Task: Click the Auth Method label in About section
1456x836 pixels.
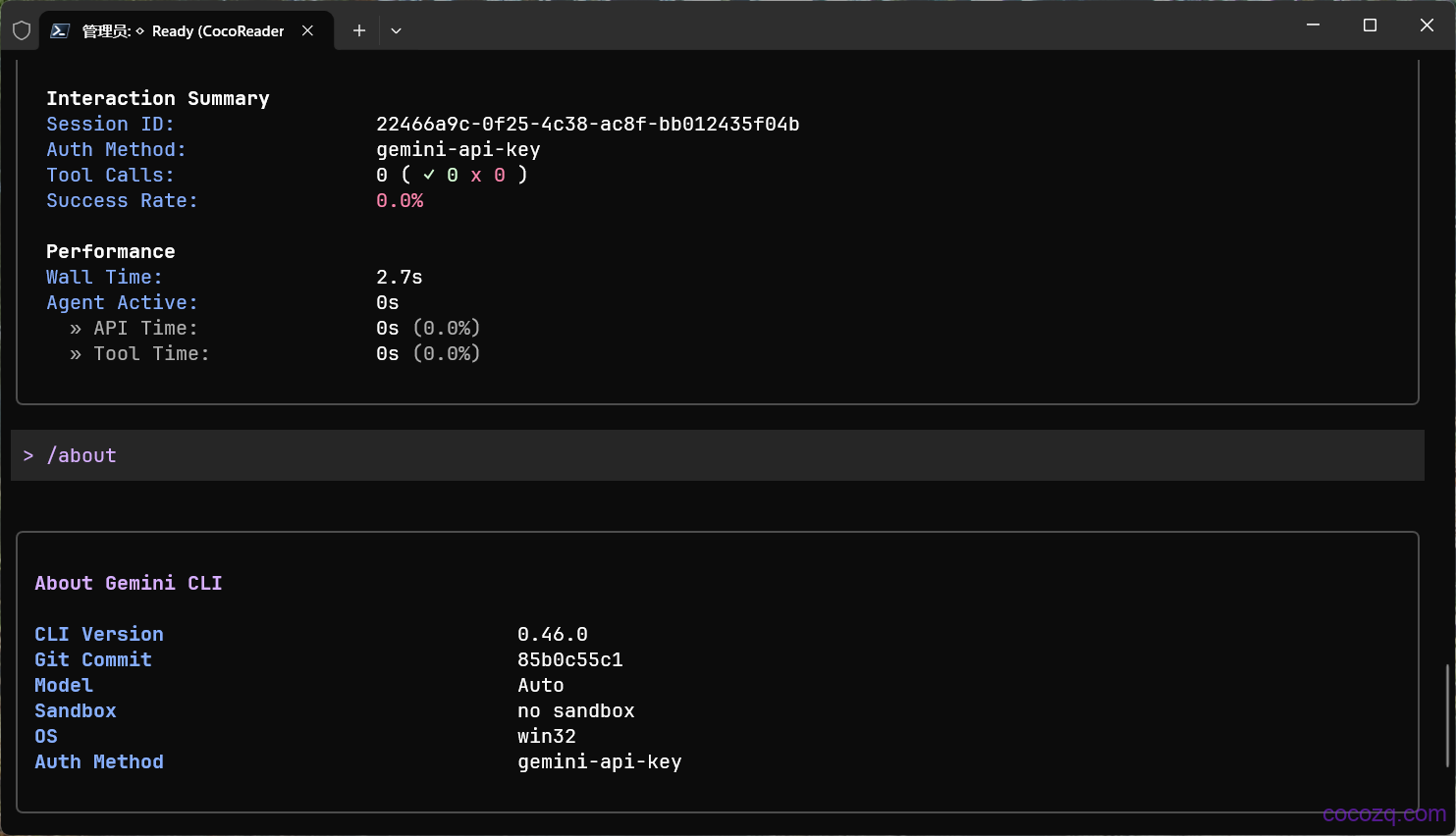Action: [99, 761]
